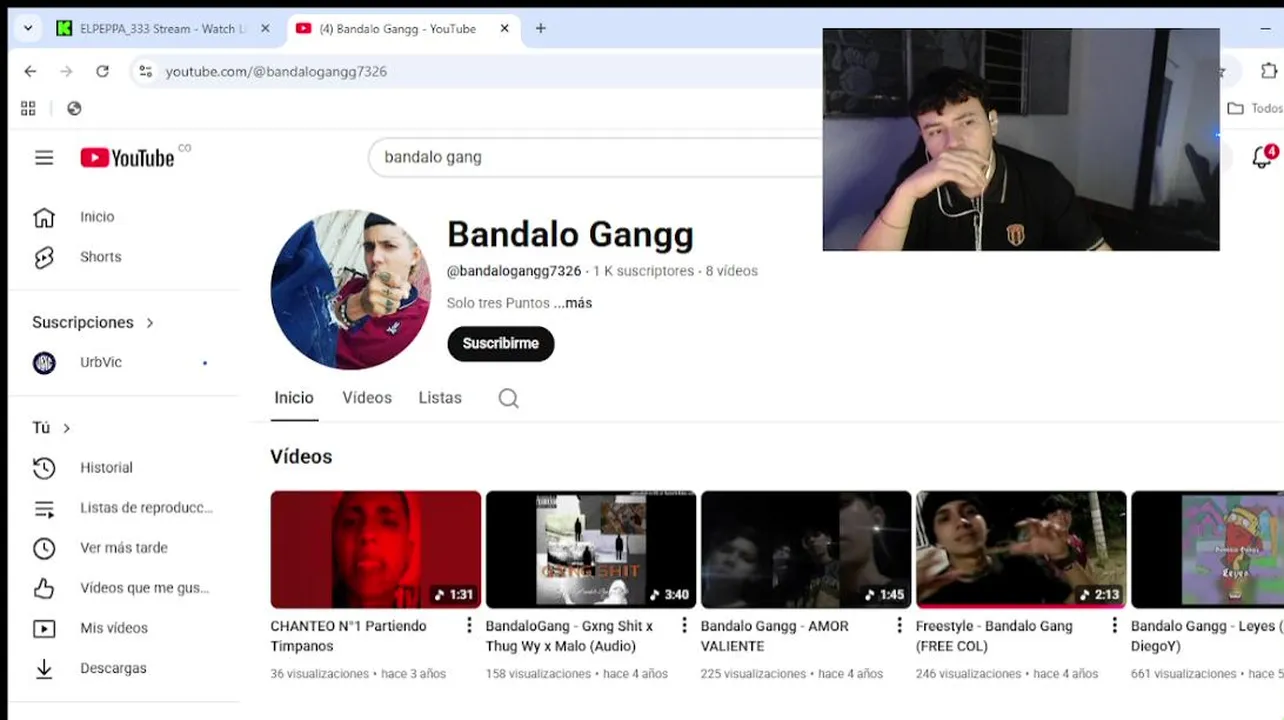
Task: Expand the Suscripciones section chevron
Action: [150, 323]
